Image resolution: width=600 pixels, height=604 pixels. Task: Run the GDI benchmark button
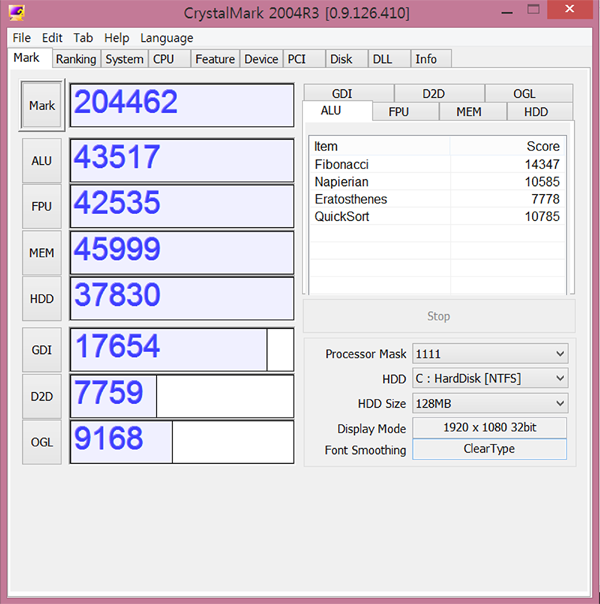coord(42,350)
